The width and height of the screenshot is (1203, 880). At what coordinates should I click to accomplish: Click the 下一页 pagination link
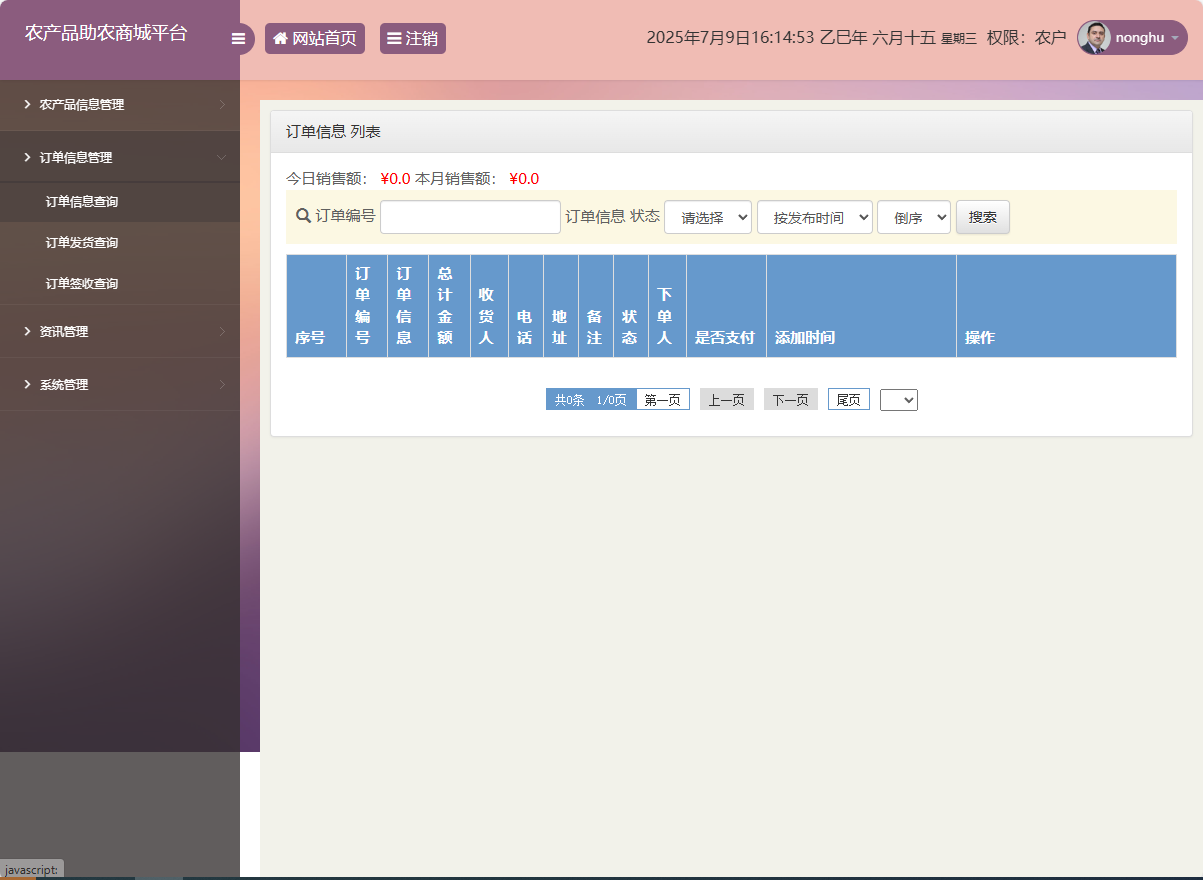tap(790, 399)
